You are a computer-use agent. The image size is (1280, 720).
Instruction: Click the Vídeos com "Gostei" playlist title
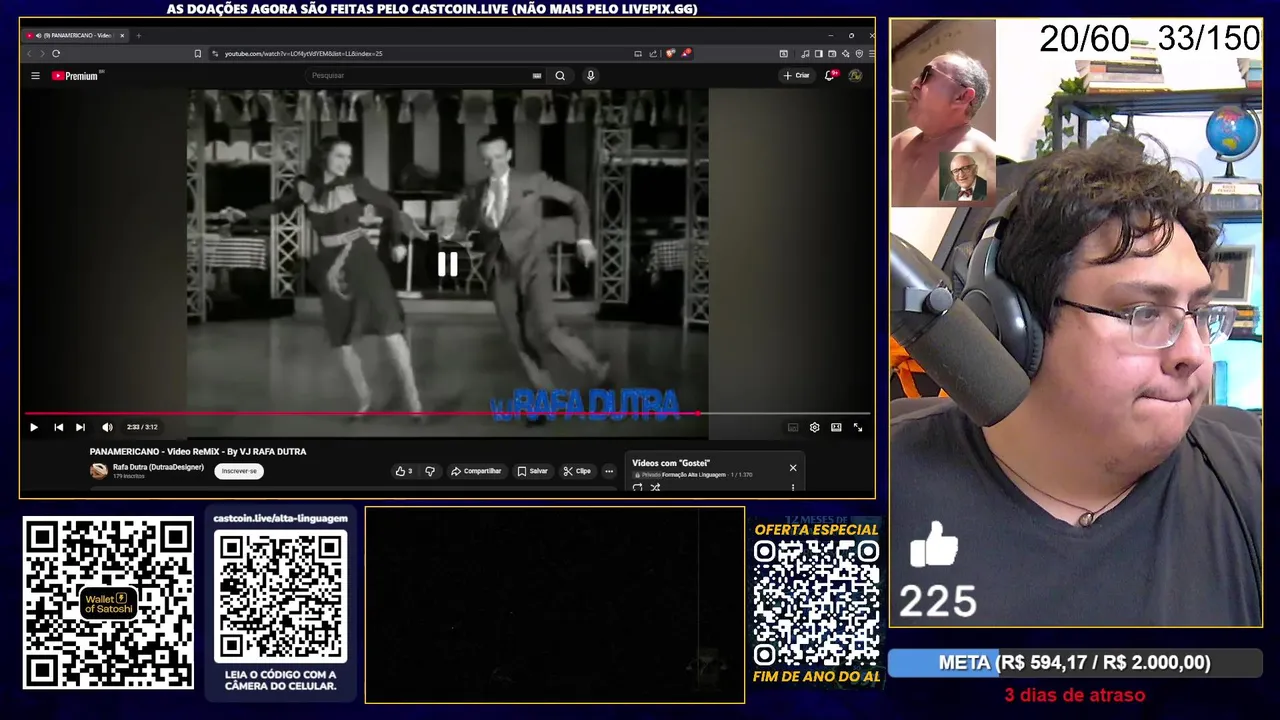click(671, 463)
